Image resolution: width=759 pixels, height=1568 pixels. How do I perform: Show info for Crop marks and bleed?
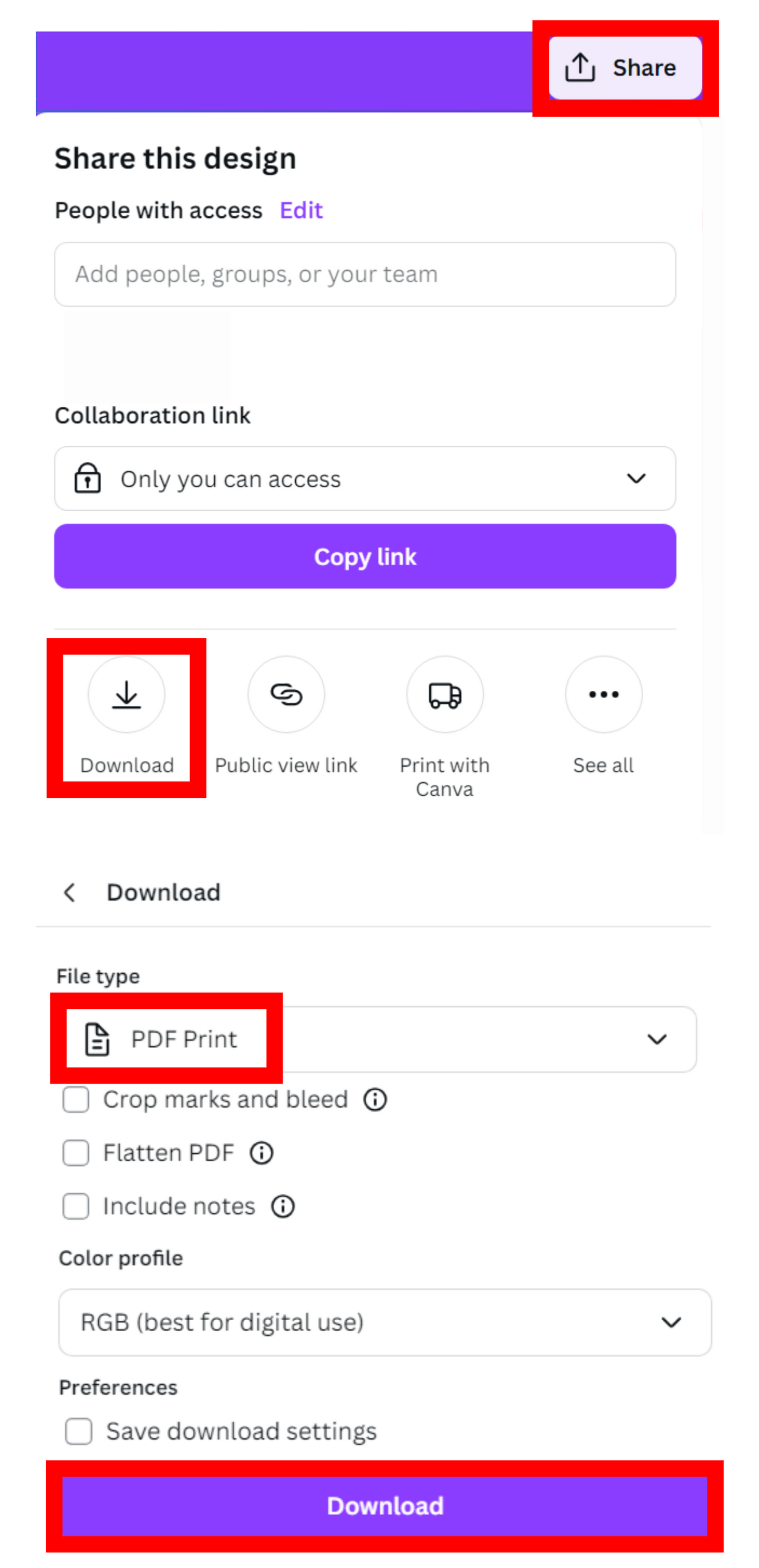coord(375,1100)
